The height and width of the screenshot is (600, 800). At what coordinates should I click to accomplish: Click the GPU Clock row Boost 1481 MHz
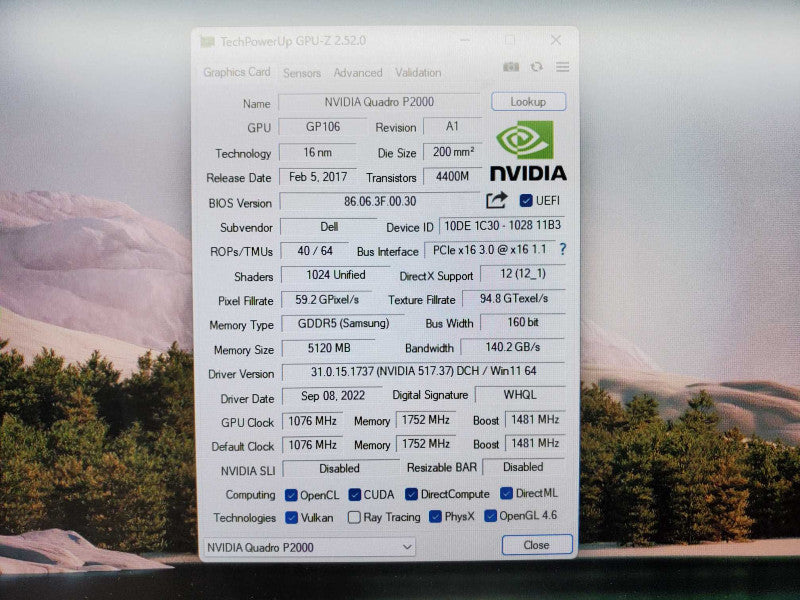point(535,419)
